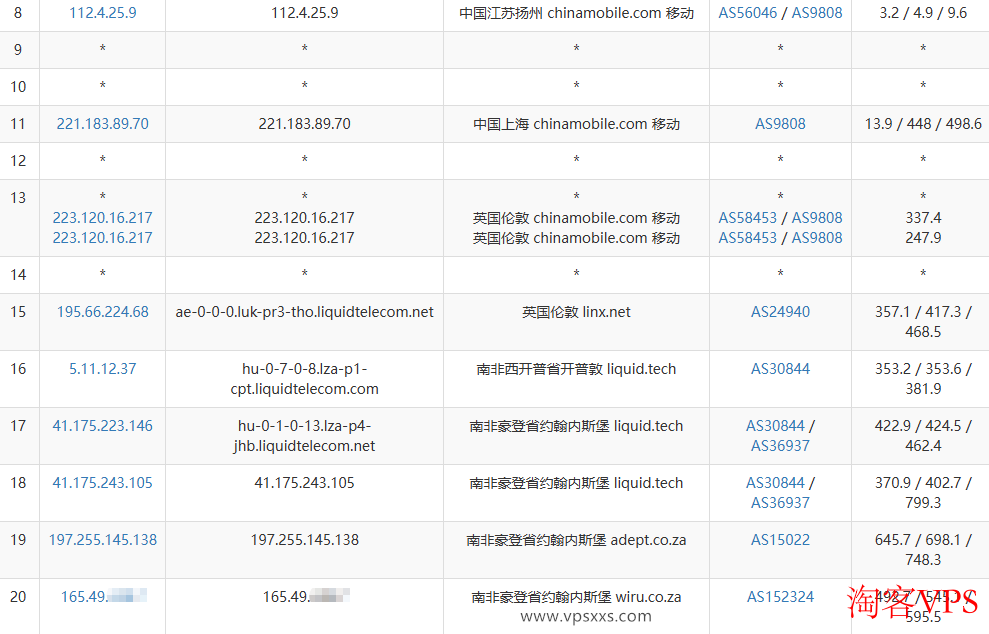Image resolution: width=989 pixels, height=634 pixels.
Task: Select latency 357.1 / 417.3 / 468.5
Action: (923, 322)
